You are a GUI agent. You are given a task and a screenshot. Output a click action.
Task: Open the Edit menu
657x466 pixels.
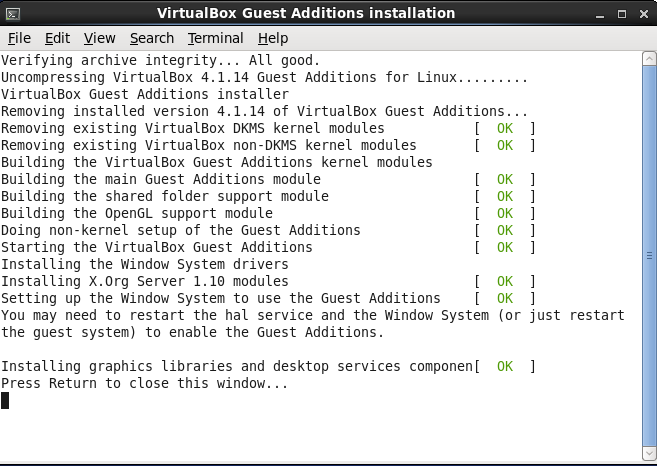57,38
